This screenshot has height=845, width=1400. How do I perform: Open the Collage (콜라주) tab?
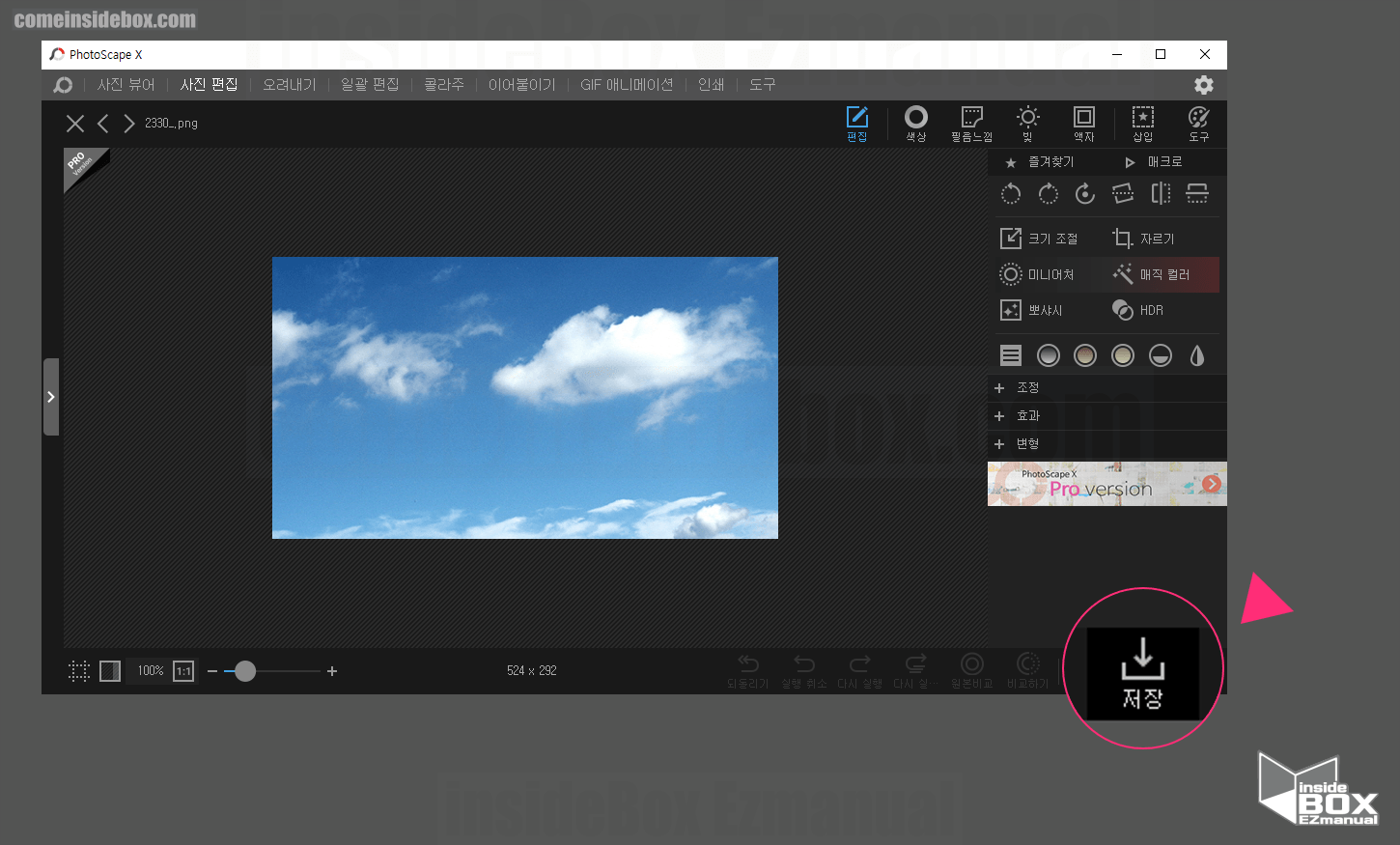pyautogui.click(x=443, y=85)
